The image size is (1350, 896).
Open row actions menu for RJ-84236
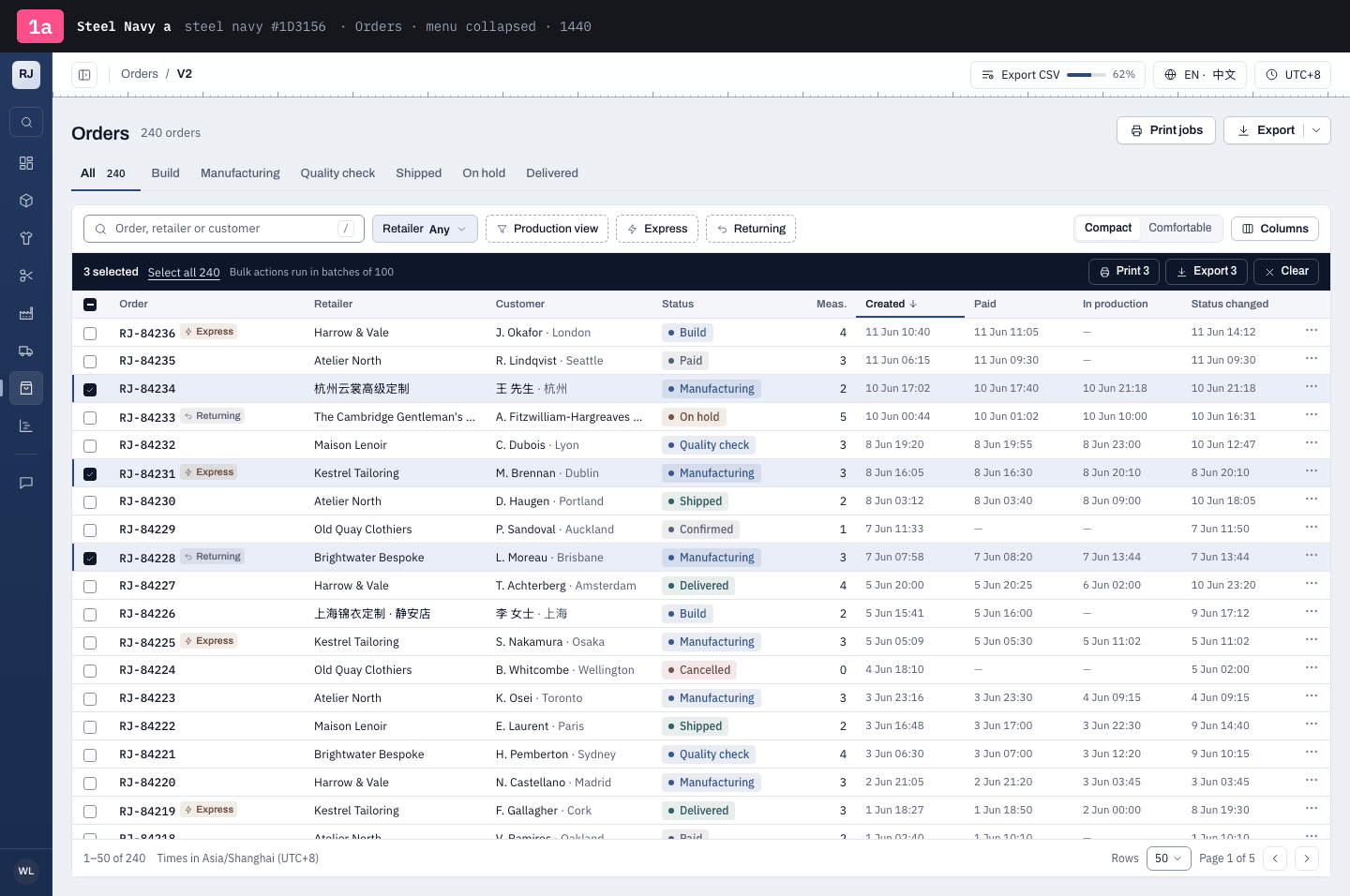pos(1312,331)
